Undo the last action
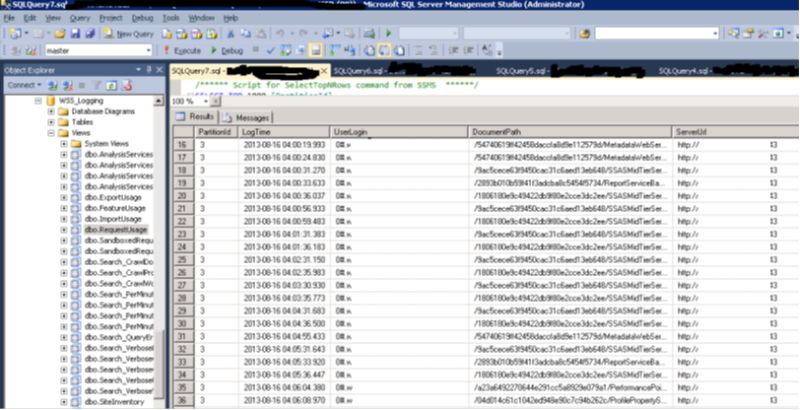Screen dimensions: 800x410 coord(281,34)
